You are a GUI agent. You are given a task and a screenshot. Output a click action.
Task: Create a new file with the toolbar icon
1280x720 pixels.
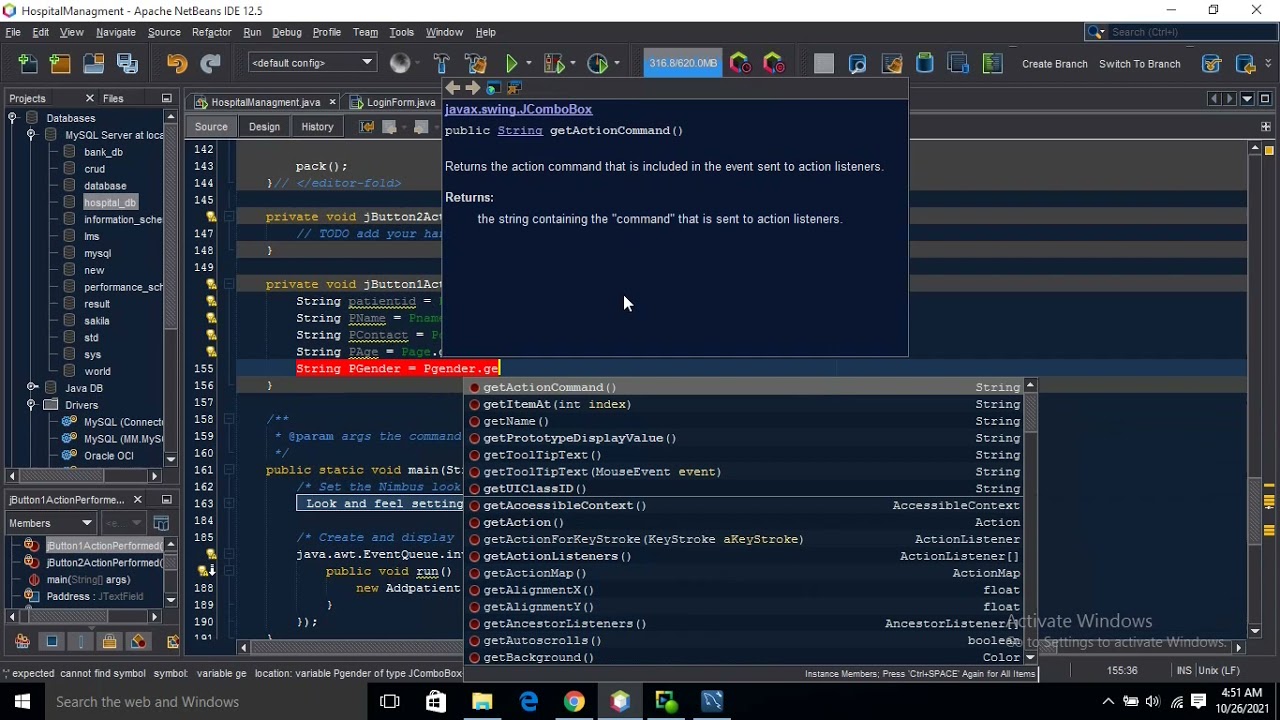pos(28,64)
